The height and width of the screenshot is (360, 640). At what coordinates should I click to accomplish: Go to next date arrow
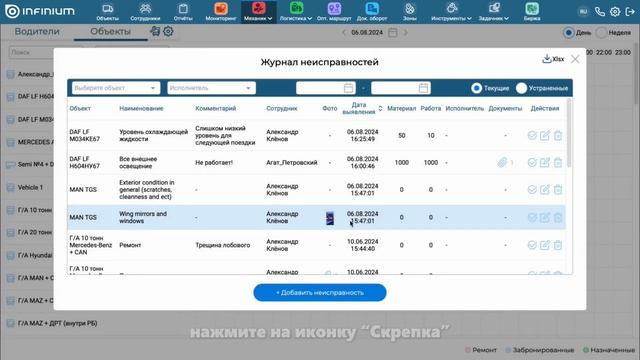click(405, 33)
